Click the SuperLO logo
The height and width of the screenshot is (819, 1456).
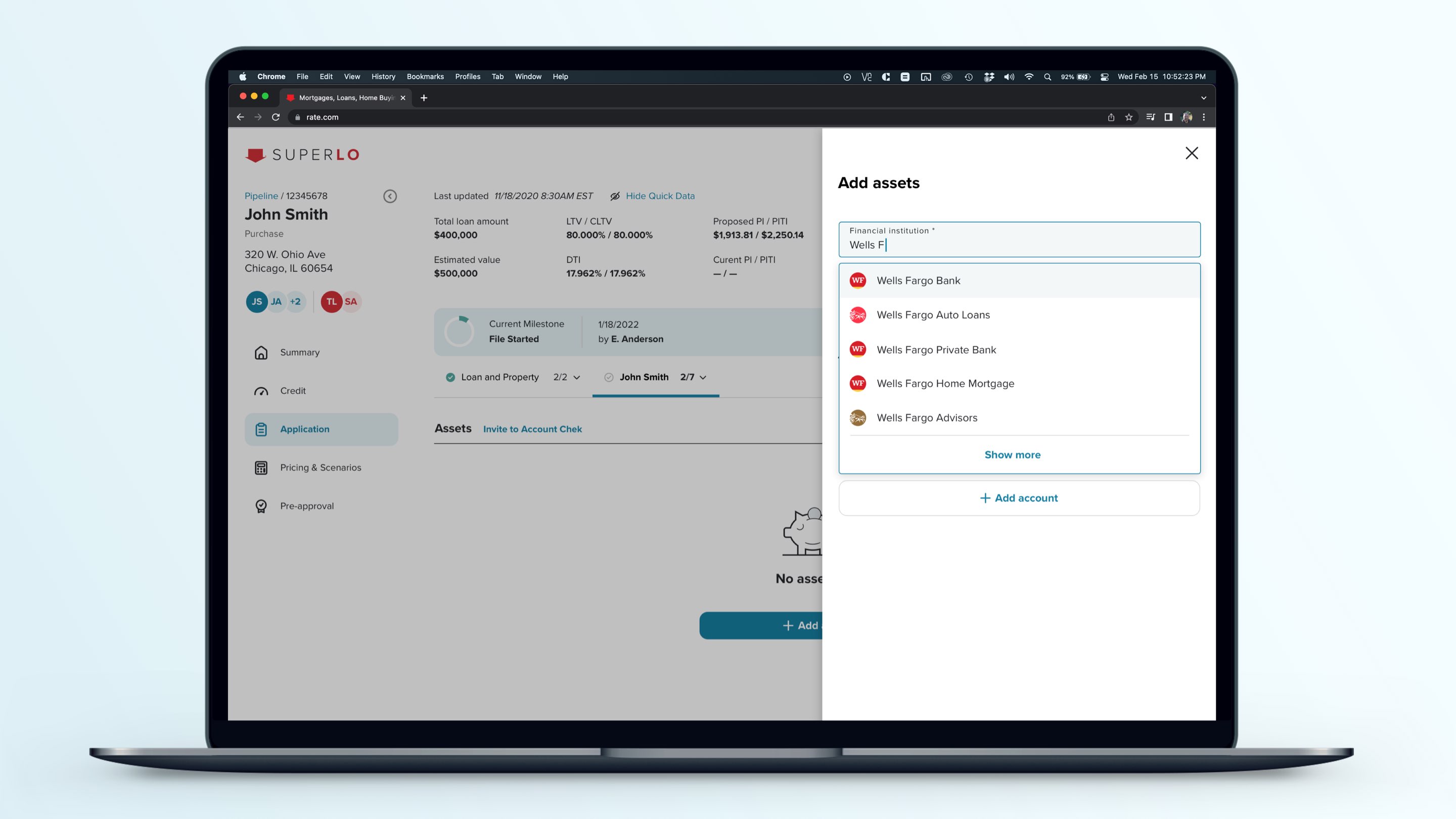pos(302,155)
